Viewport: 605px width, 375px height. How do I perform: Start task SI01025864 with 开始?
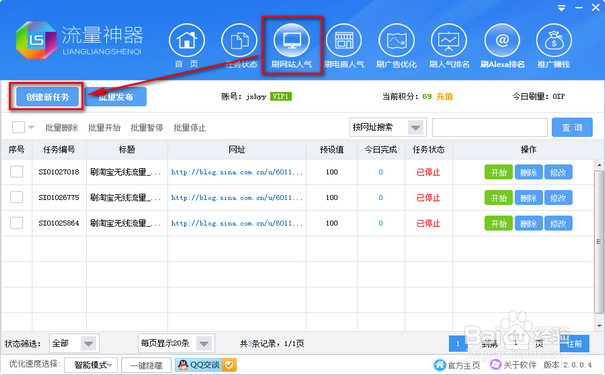point(499,223)
